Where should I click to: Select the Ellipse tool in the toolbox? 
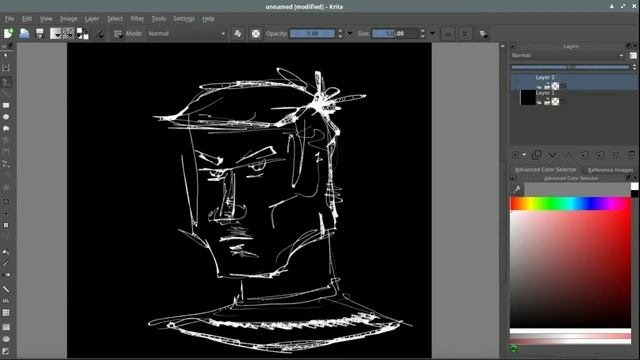pos(6,117)
